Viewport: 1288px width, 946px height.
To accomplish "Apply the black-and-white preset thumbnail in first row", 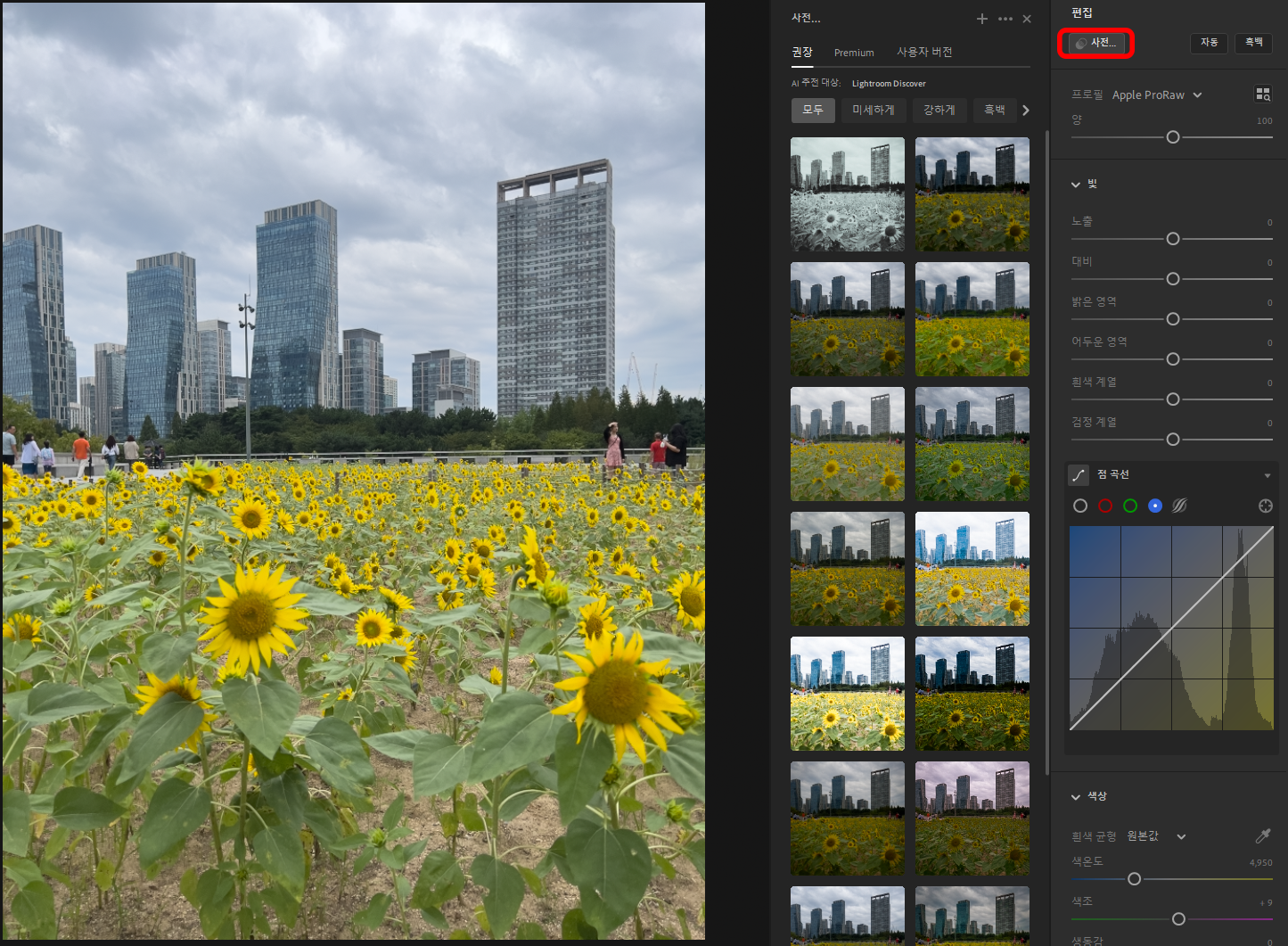I will (x=848, y=194).
